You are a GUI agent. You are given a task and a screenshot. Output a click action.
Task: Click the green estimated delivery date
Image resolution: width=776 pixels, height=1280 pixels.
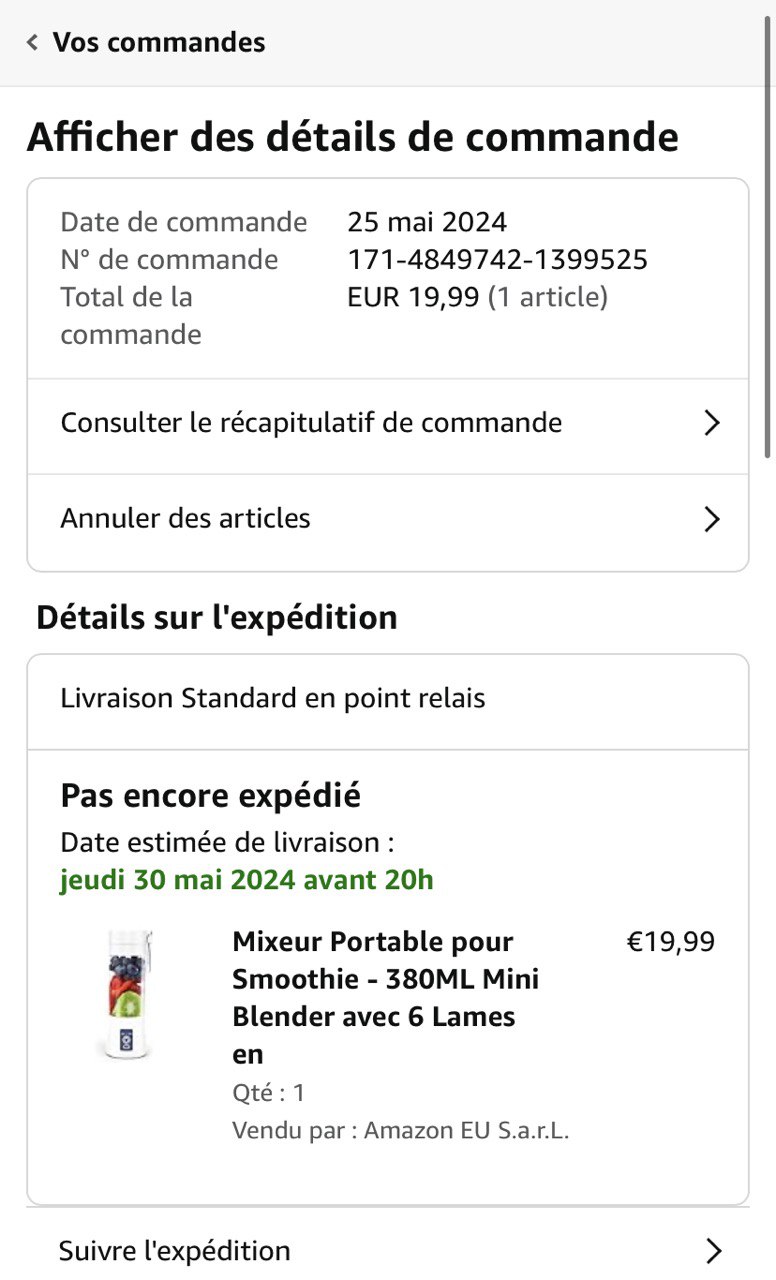coord(247,880)
